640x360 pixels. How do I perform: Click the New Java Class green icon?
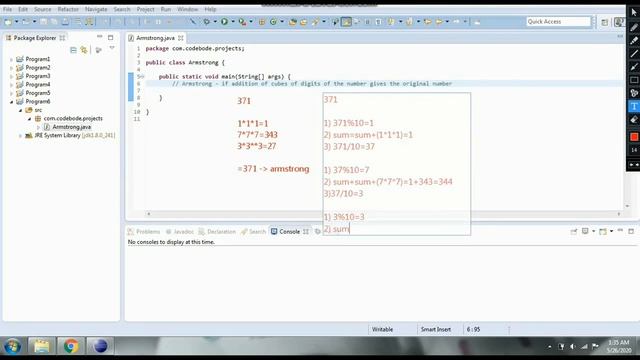coord(273,22)
